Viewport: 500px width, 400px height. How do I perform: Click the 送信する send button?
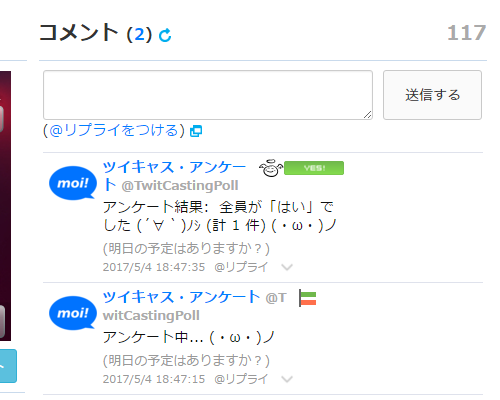coord(432,95)
